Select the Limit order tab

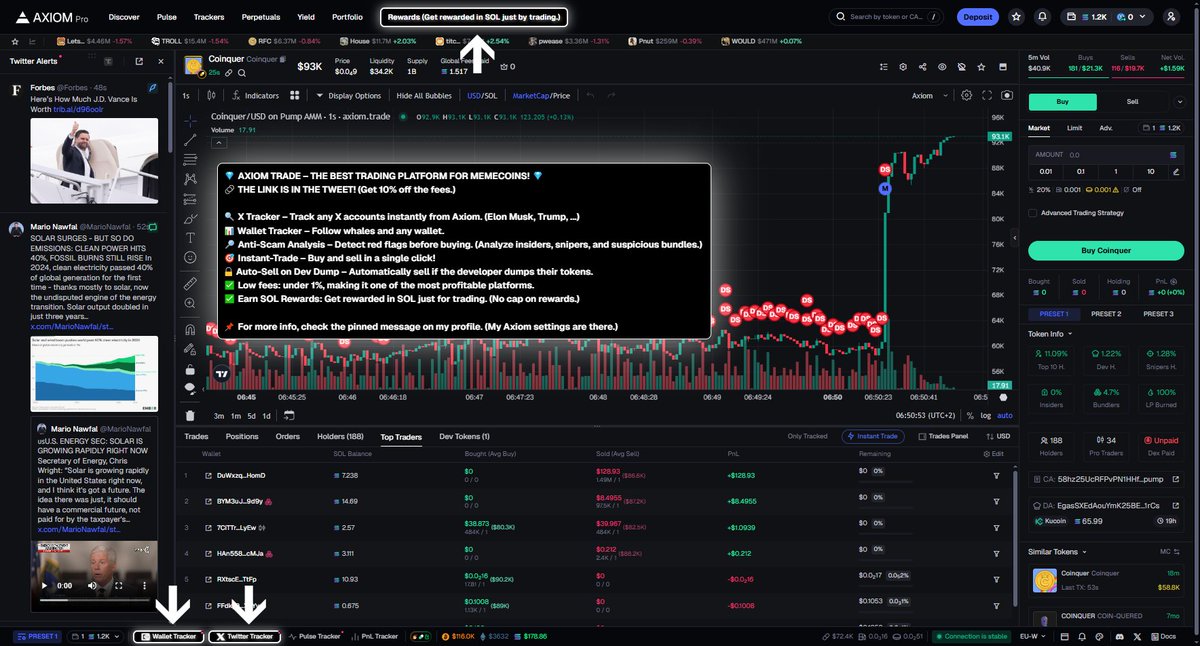[1074, 128]
